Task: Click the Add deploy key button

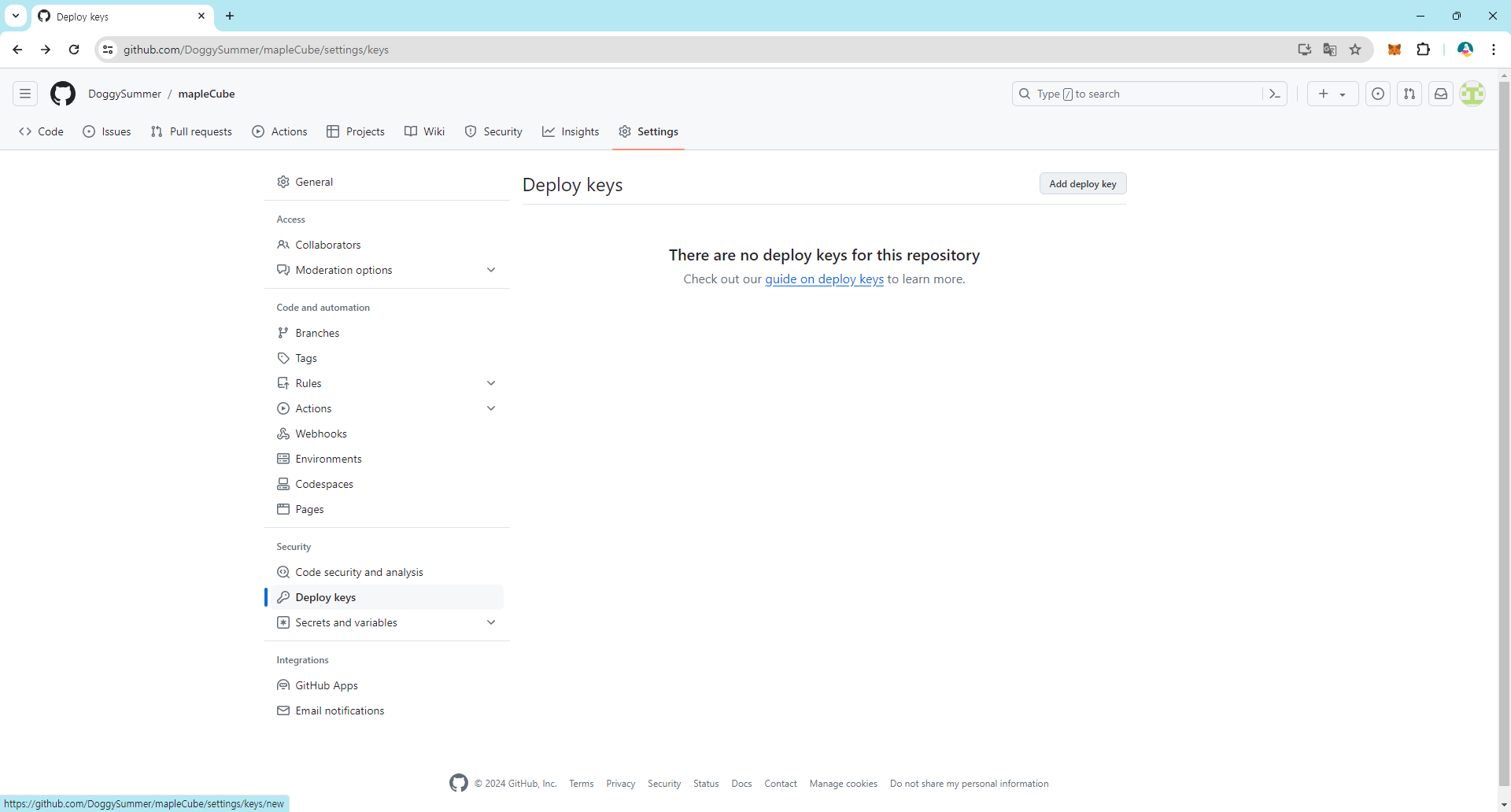Action: (x=1083, y=183)
